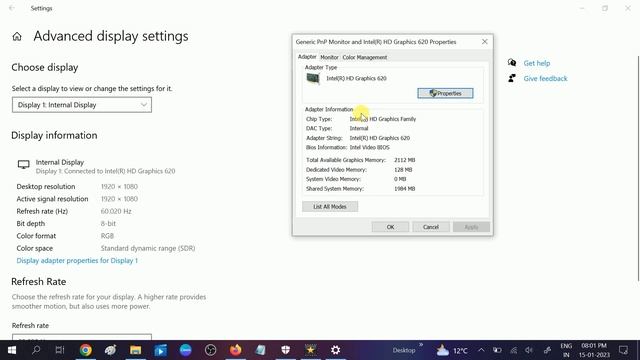
Task: Click the adapter card icon
Action: [313, 78]
